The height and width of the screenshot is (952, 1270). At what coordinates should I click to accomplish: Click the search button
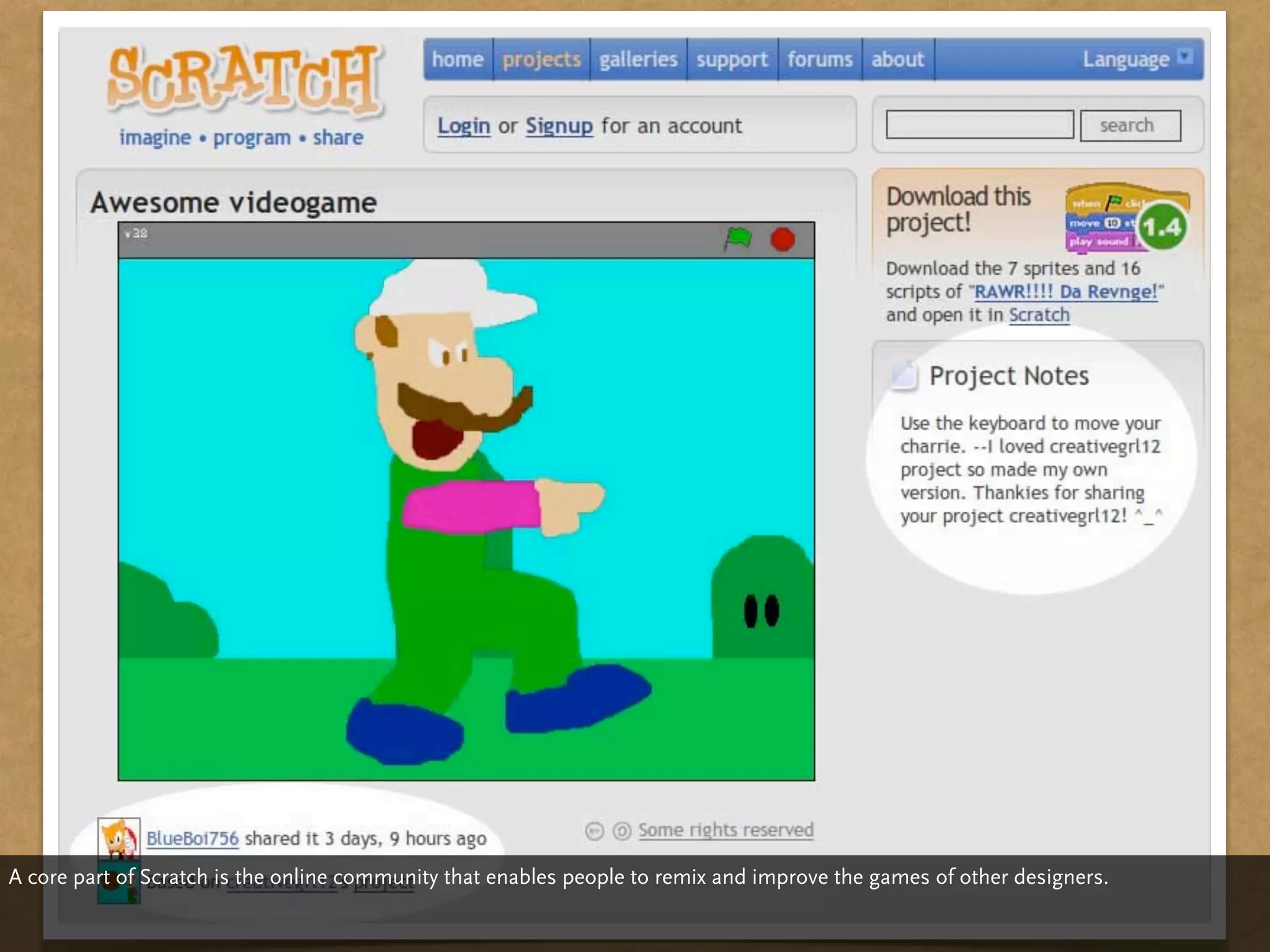pos(1130,125)
